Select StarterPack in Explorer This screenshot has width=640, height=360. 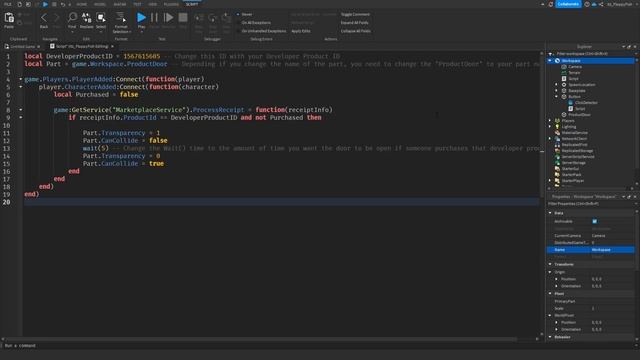pos(571,175)
